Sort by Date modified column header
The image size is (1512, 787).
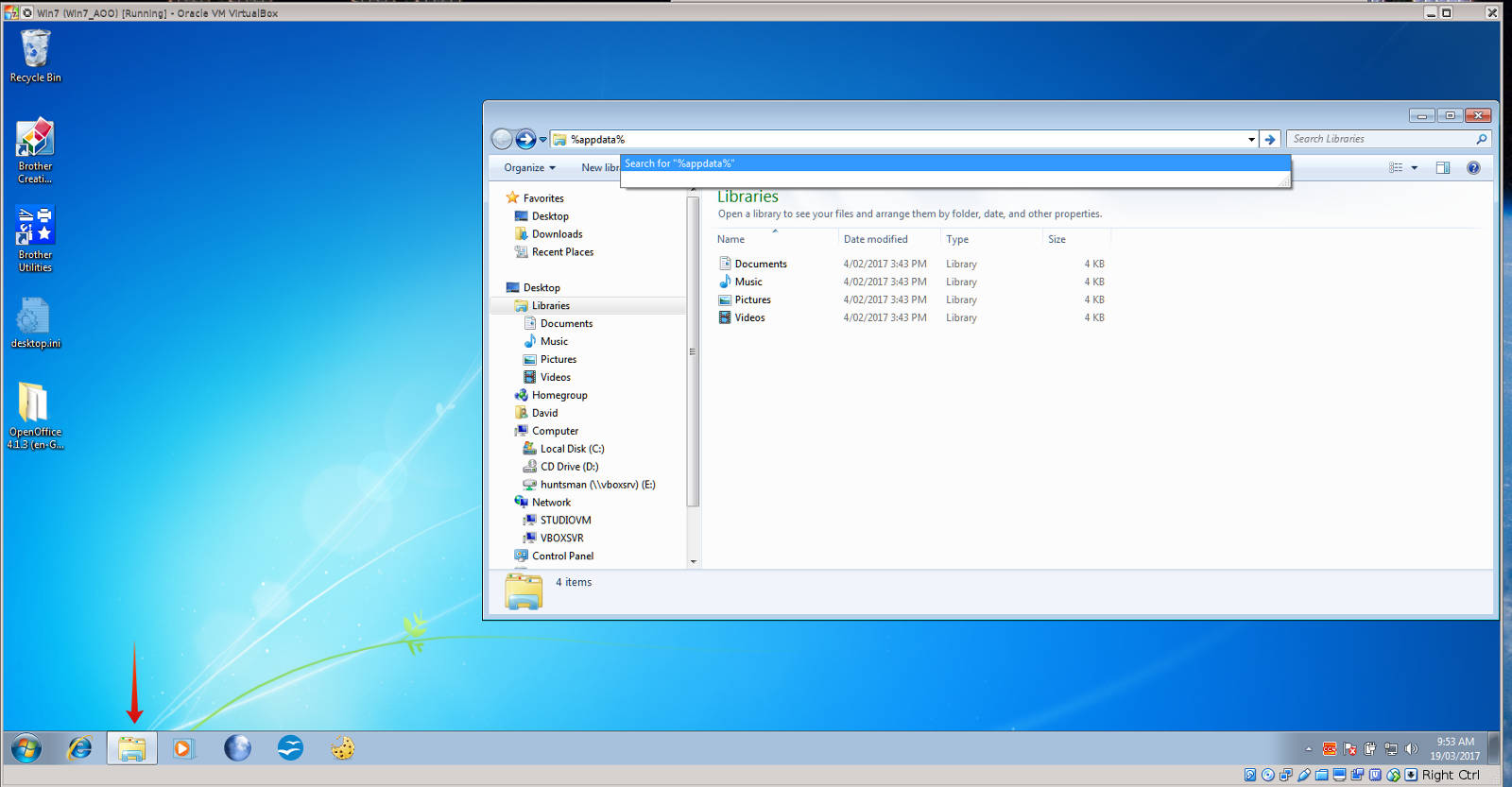(x=888, y=239)
